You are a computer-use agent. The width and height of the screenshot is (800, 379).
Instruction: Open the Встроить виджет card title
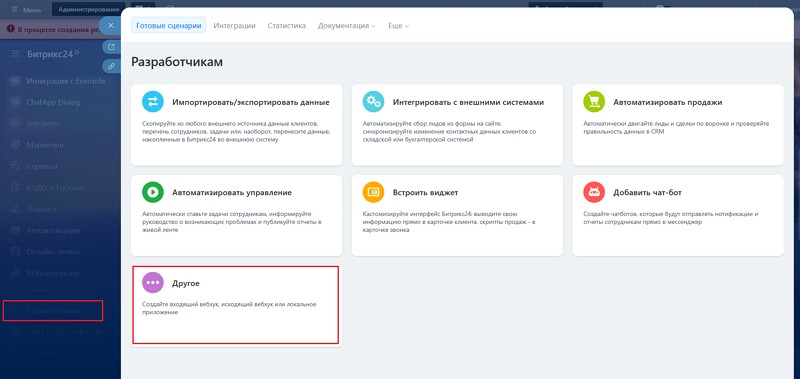(x=426, y=193)
